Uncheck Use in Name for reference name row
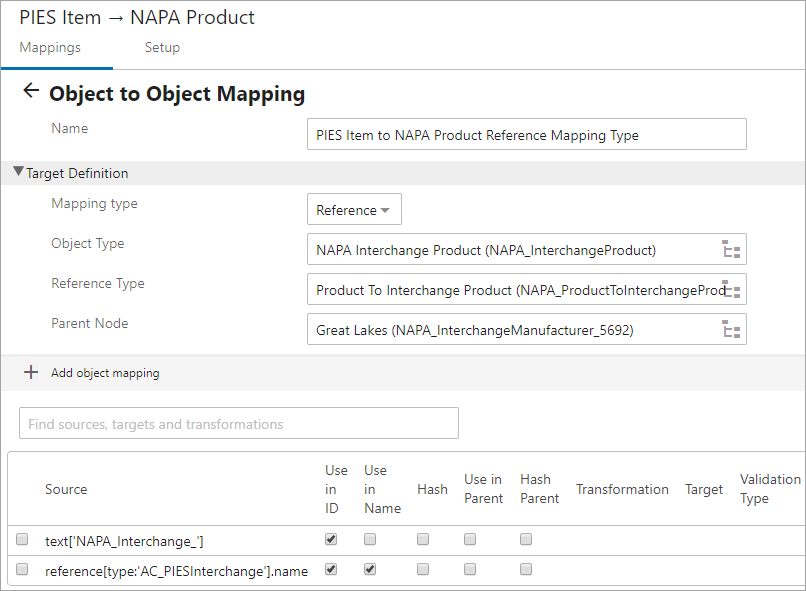The image size is (806, 591). [370, 569]
